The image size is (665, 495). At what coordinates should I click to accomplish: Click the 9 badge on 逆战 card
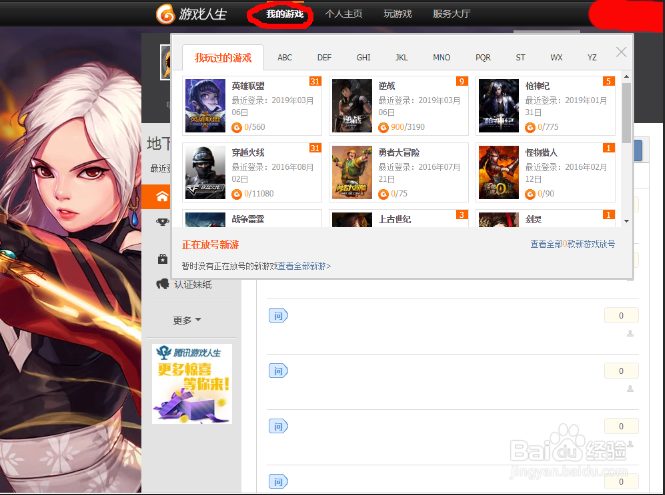(462, 81)
